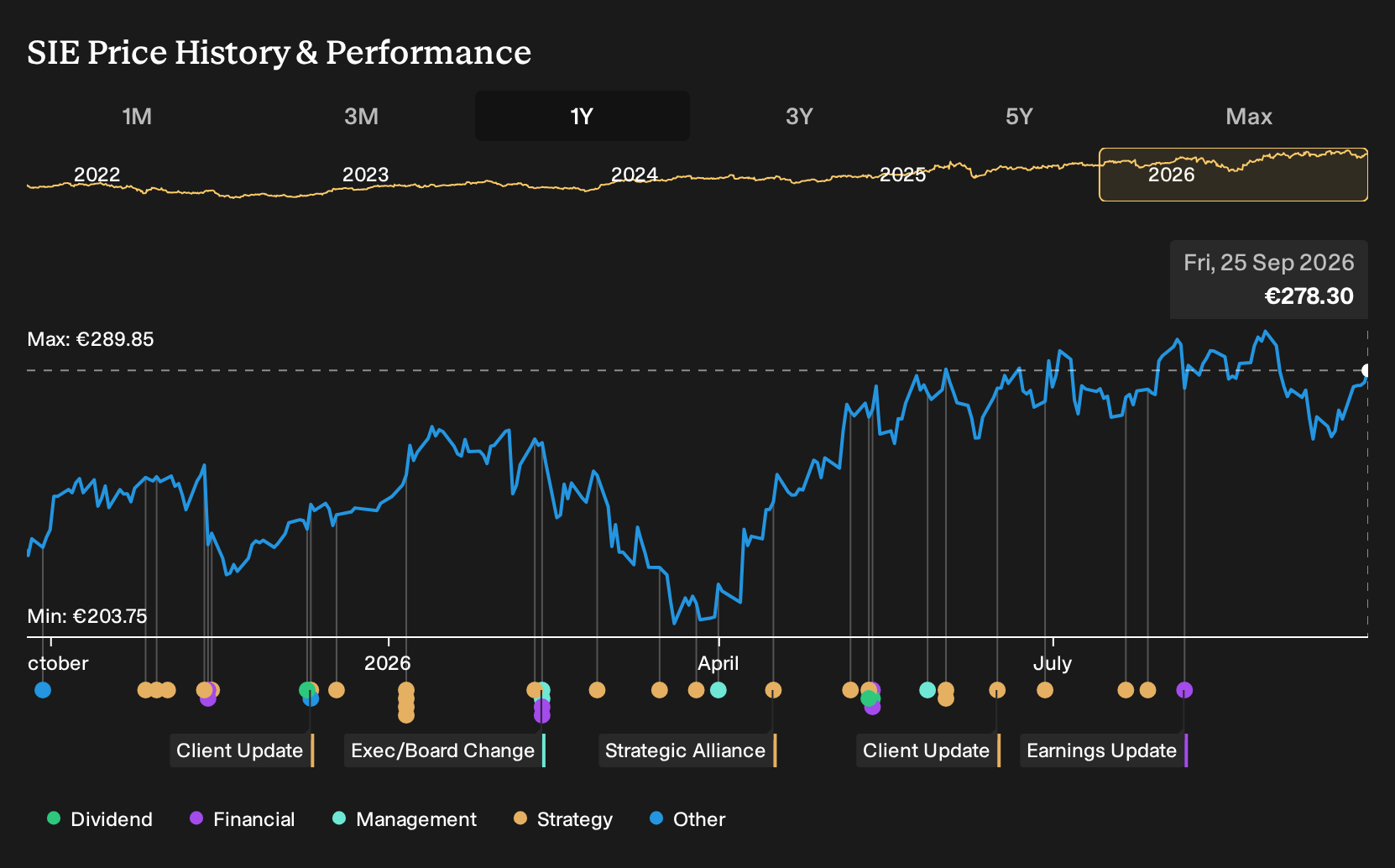Click the July axis label

1053,663
